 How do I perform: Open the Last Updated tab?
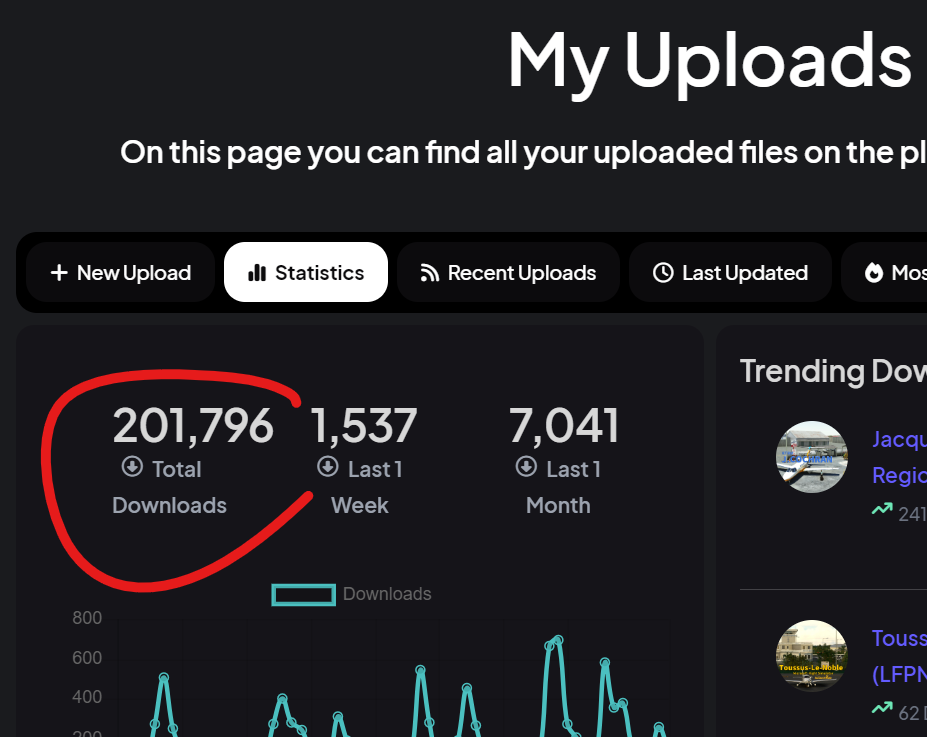tap(730, 272)
